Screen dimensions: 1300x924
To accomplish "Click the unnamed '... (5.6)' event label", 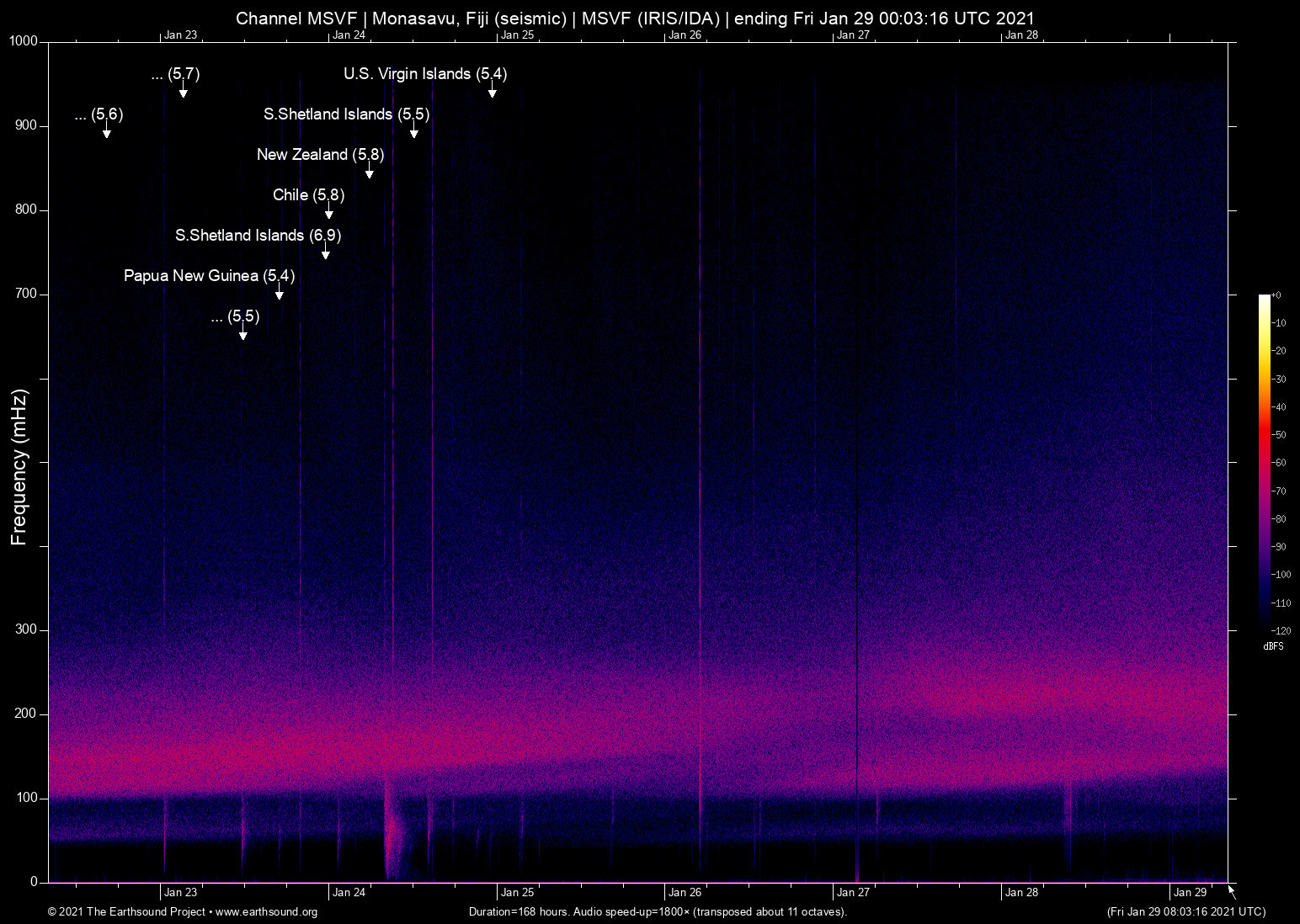I will (x=99, y=114).
